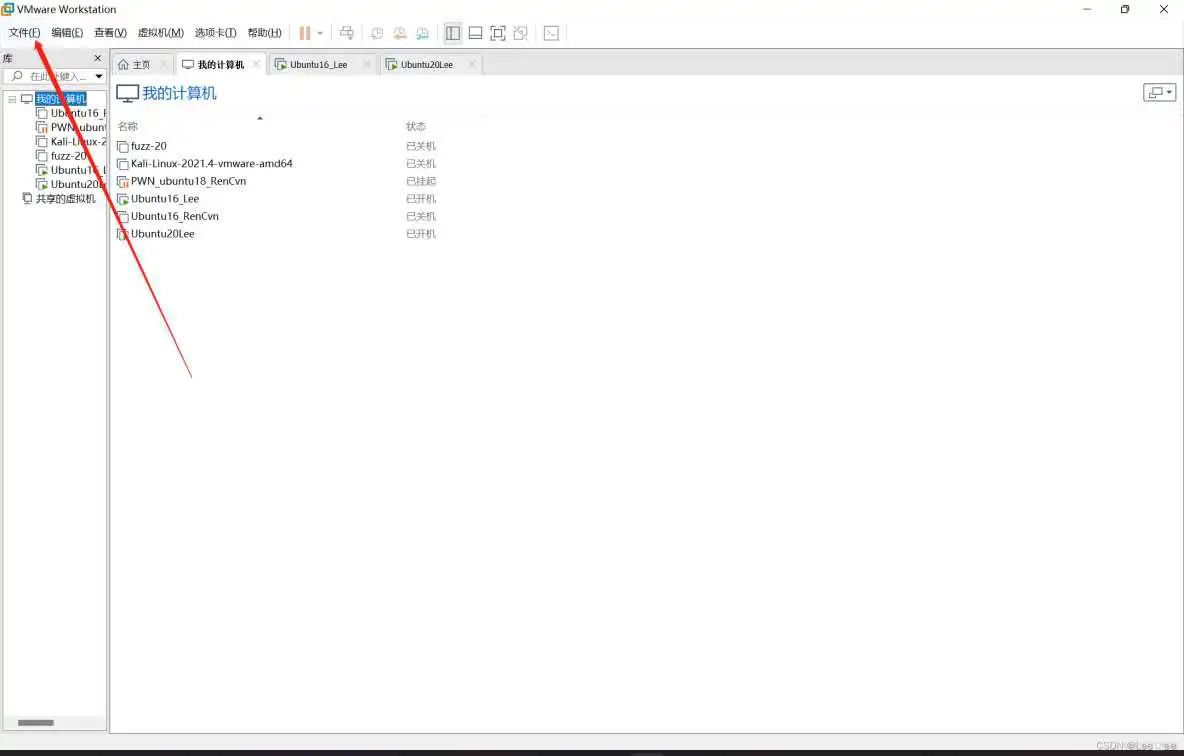Toggle Unity mode icon in the toolbar

(x=520, y=33)
